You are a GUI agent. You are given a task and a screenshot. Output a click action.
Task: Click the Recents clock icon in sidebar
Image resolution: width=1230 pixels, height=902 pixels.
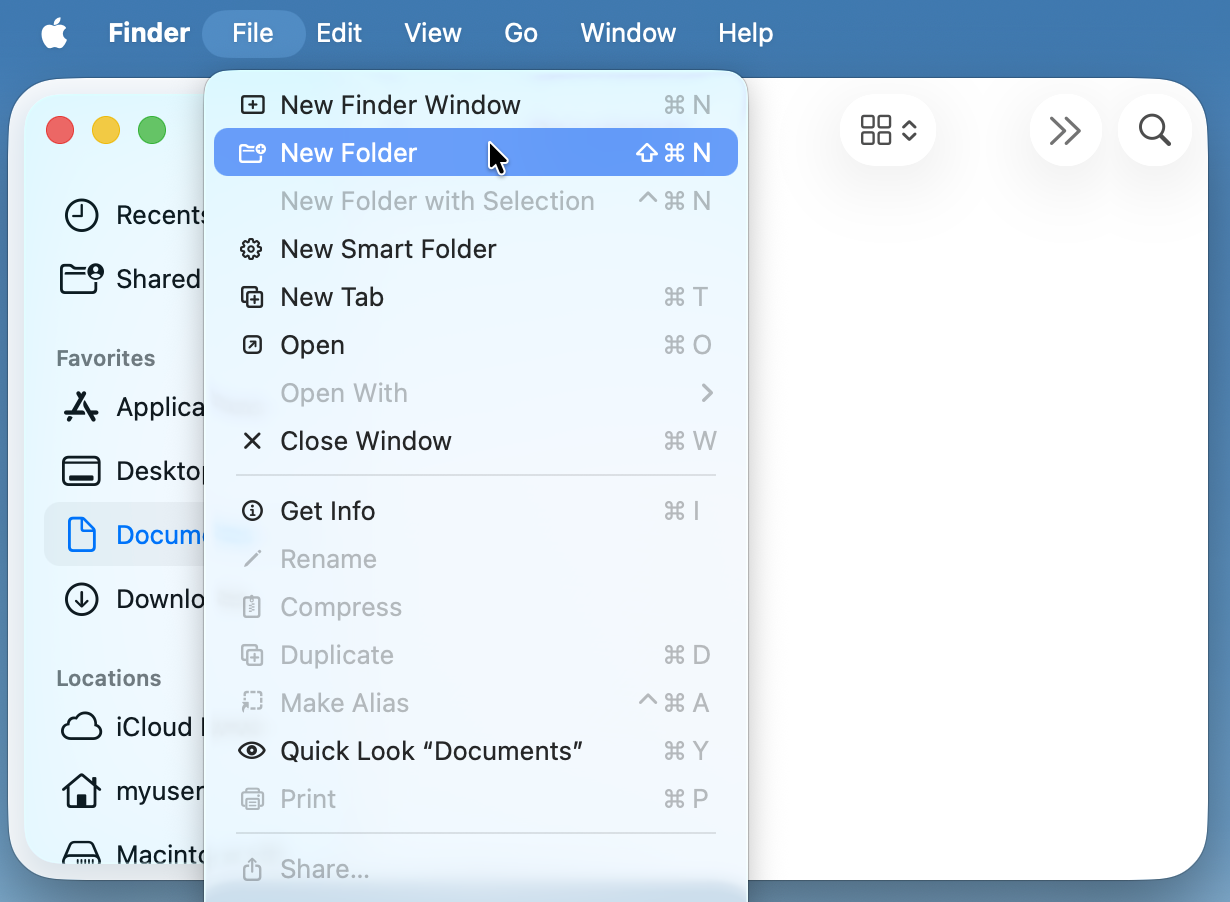coord(81,215)
